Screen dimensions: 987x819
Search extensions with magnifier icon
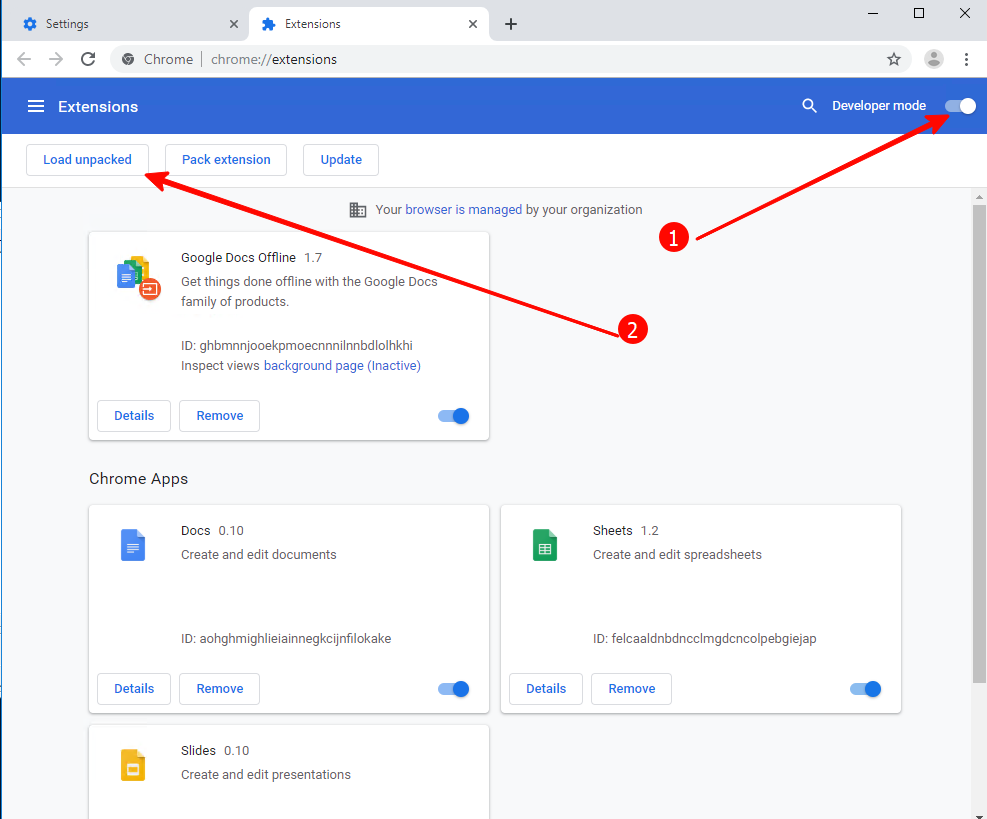click(809, 106)
